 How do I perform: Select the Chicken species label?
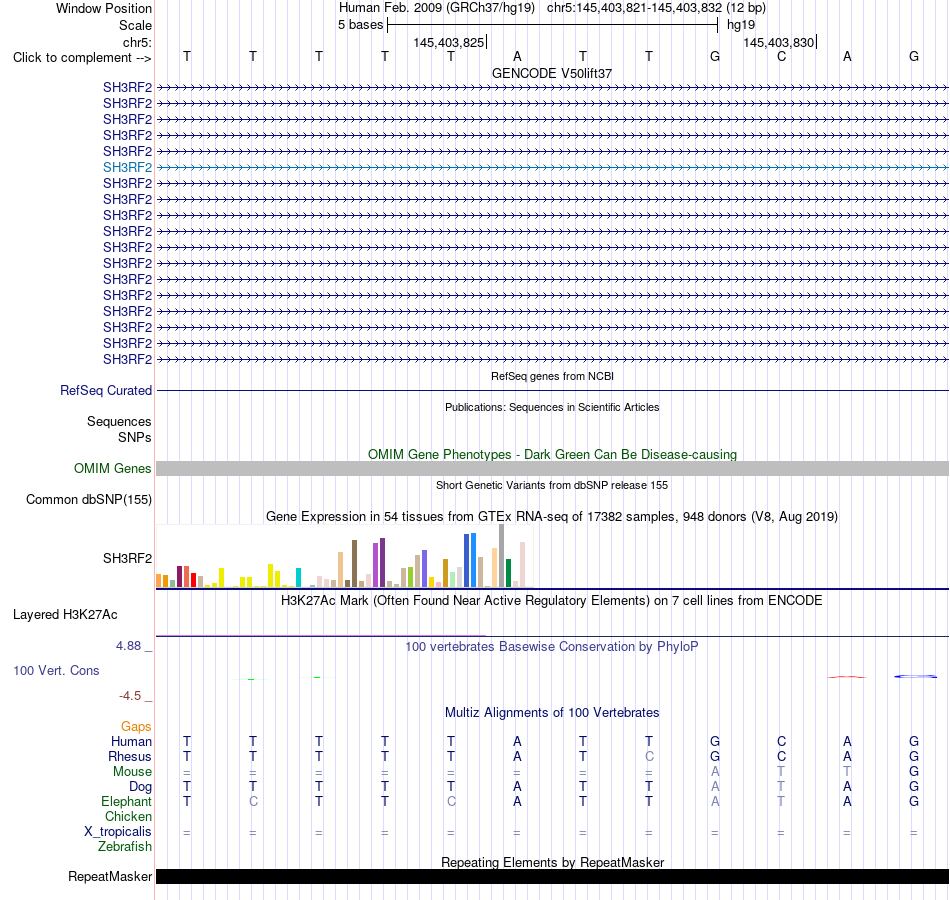click(x=128, y=816)
